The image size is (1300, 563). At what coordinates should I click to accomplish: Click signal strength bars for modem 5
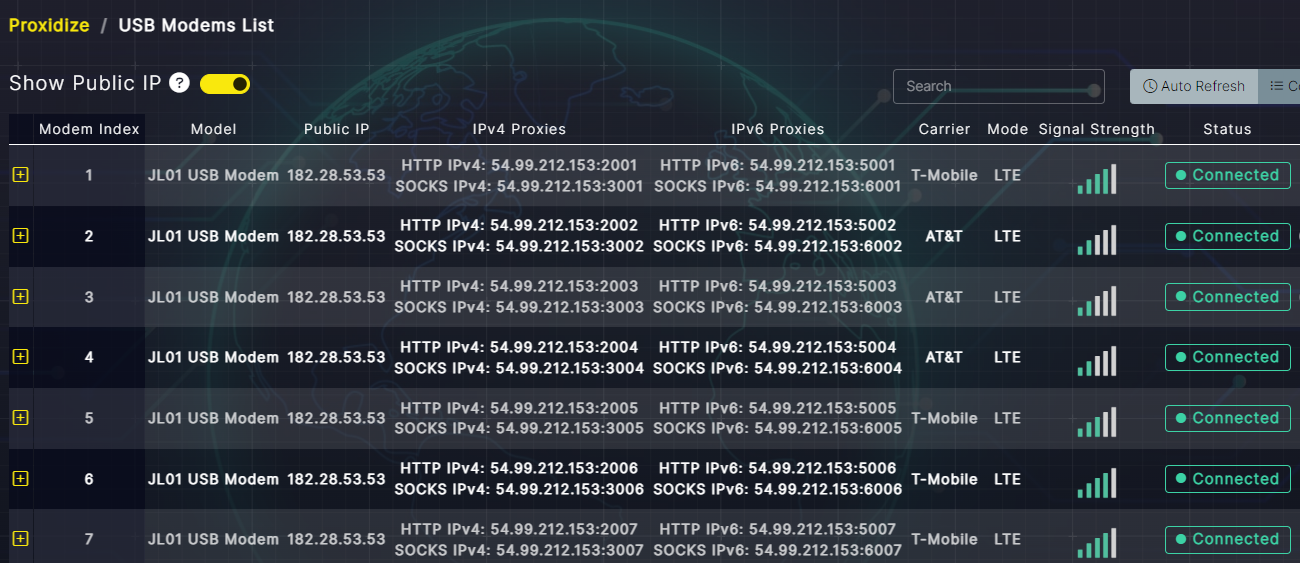pyautogui.click(x=1097, y=422)
